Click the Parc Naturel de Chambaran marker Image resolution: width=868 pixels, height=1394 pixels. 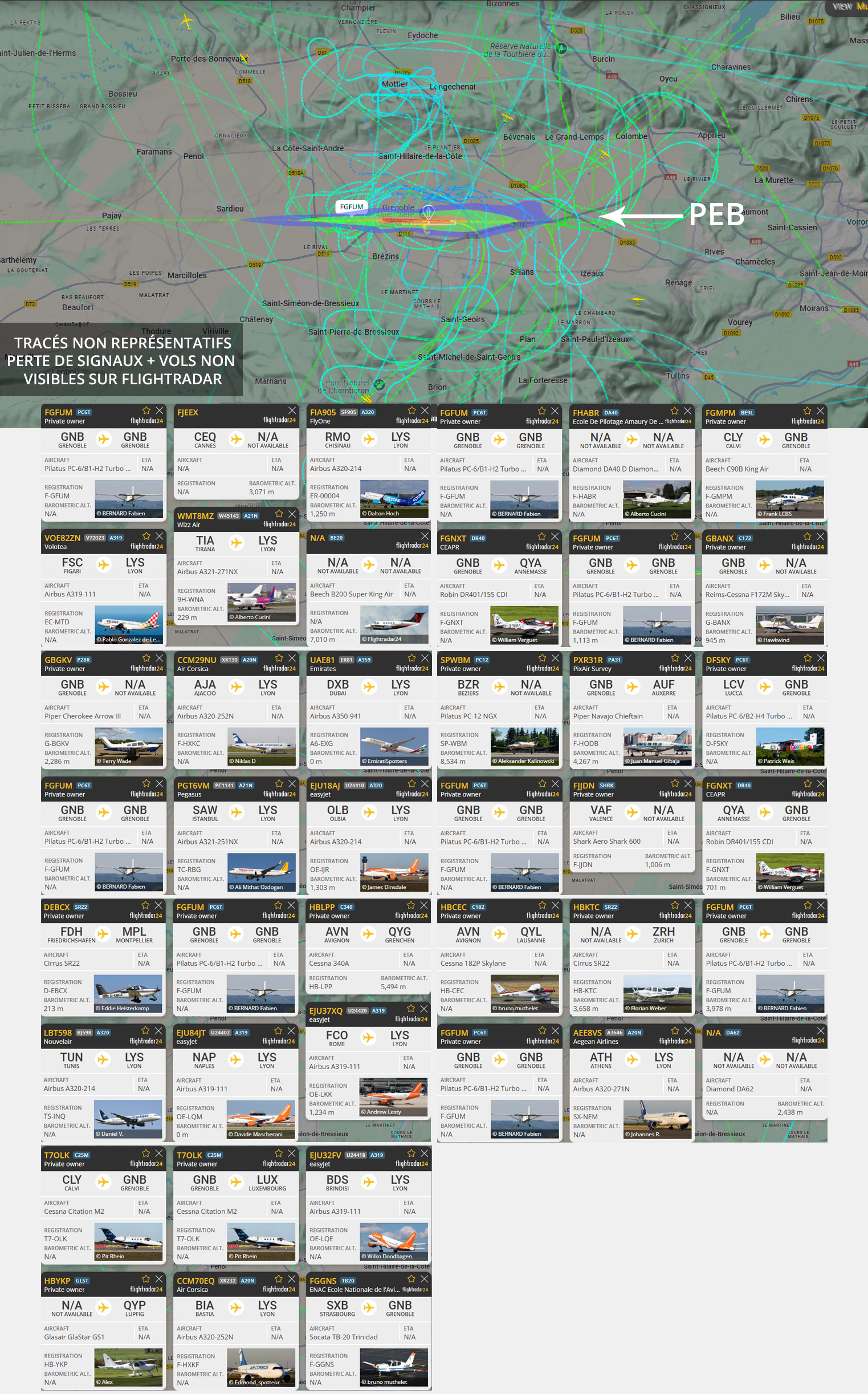coord(379,385)
